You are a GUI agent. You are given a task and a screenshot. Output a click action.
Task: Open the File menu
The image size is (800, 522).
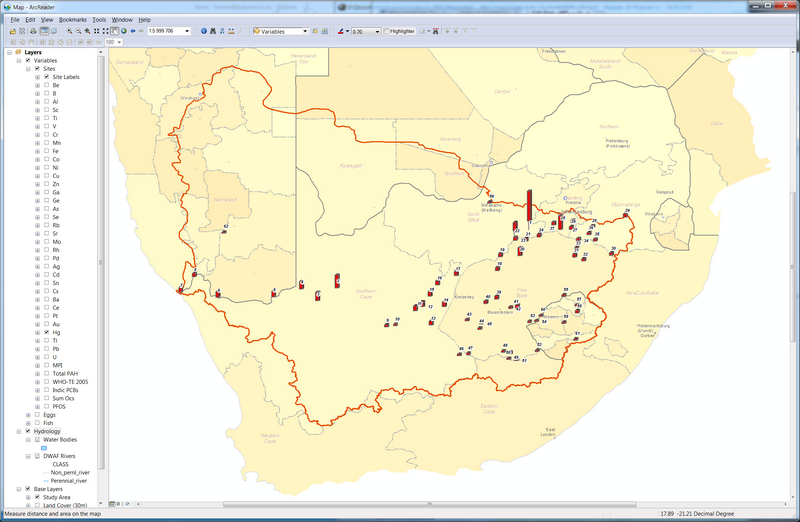point(15,19)
